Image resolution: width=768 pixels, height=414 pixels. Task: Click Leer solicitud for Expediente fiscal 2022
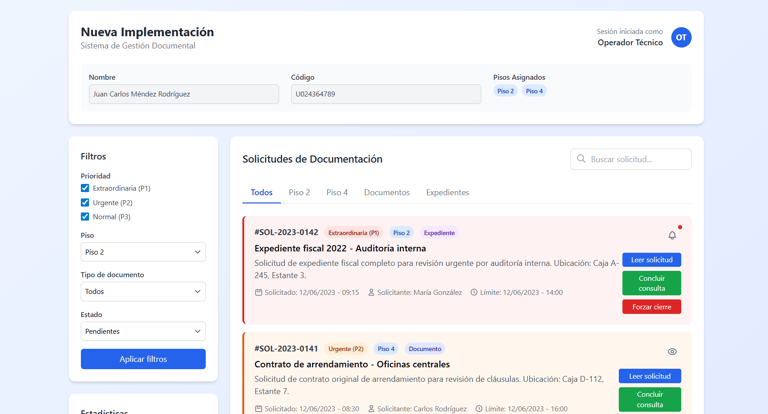coord(651,260)
